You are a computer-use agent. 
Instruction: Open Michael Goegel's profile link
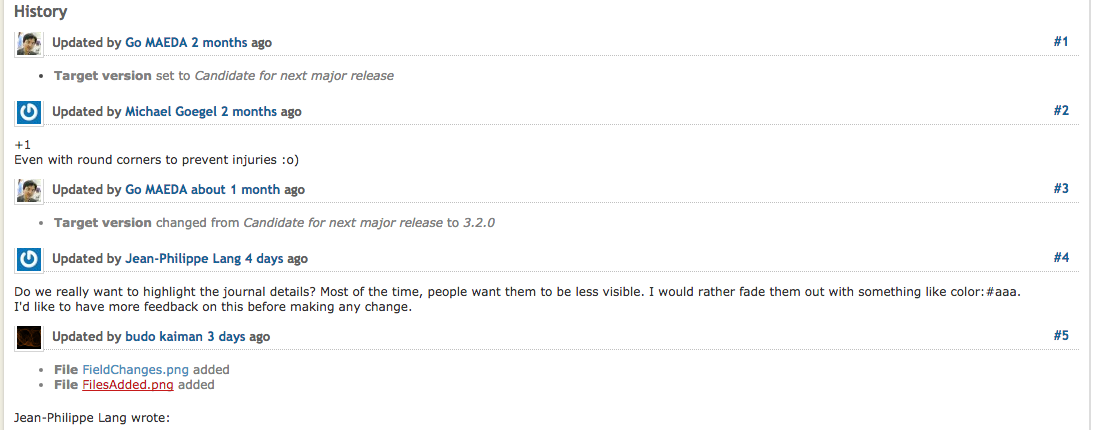click(171, 112)
